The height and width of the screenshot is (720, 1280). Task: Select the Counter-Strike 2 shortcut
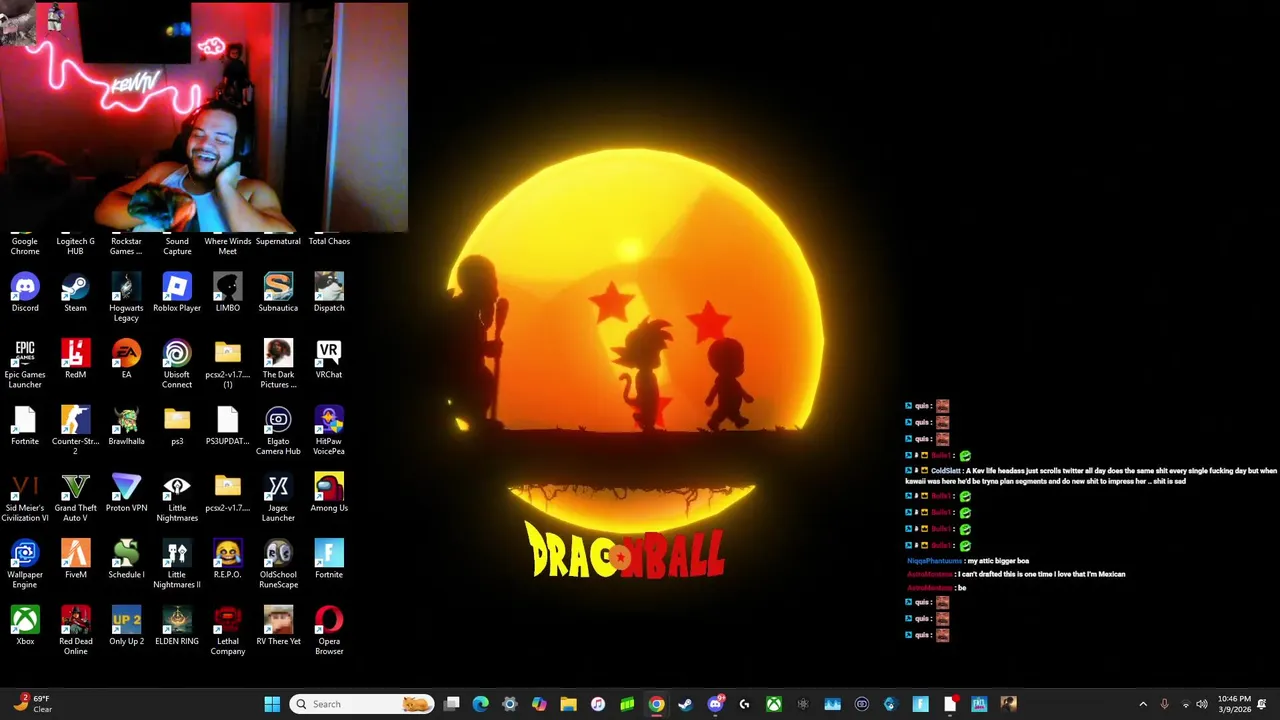[75, 431]
